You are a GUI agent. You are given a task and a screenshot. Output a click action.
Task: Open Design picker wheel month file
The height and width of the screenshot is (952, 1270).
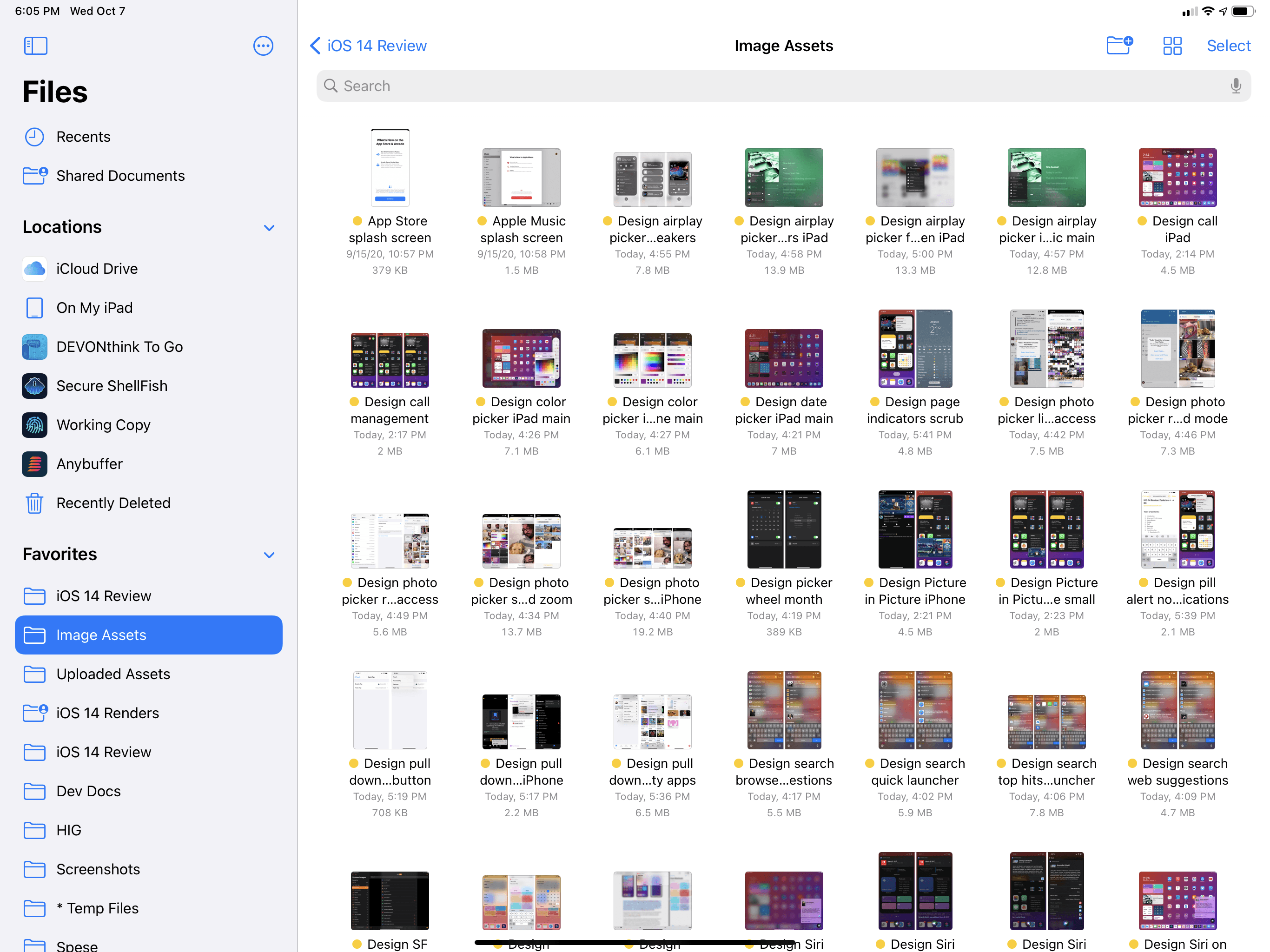point(784,529)
